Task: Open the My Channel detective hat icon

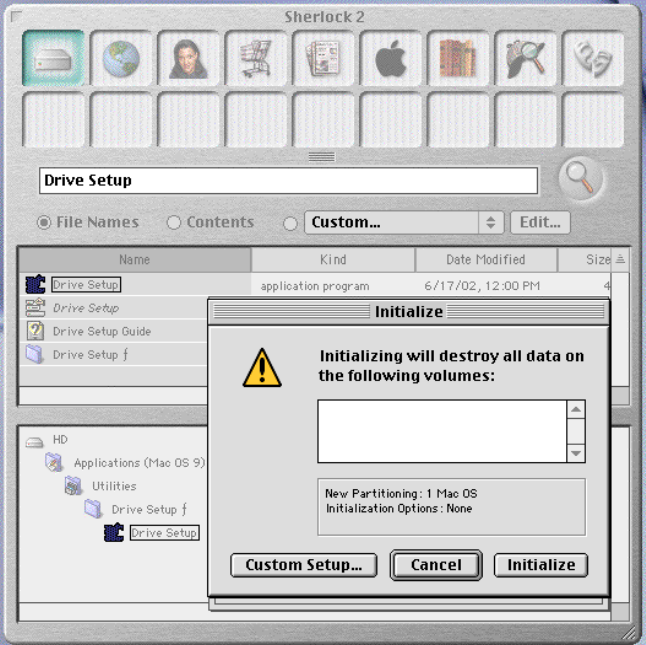Action: 526,58
